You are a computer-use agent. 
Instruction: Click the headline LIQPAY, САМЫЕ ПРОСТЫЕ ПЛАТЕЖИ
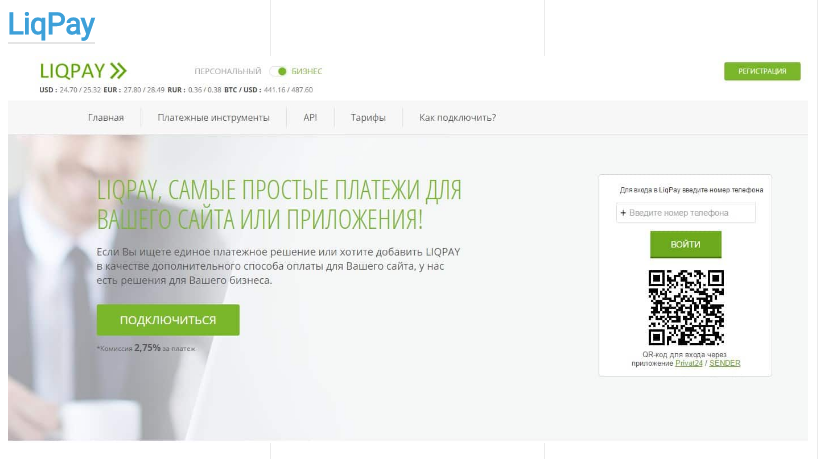pyautogui.click(x=279, y=204)
